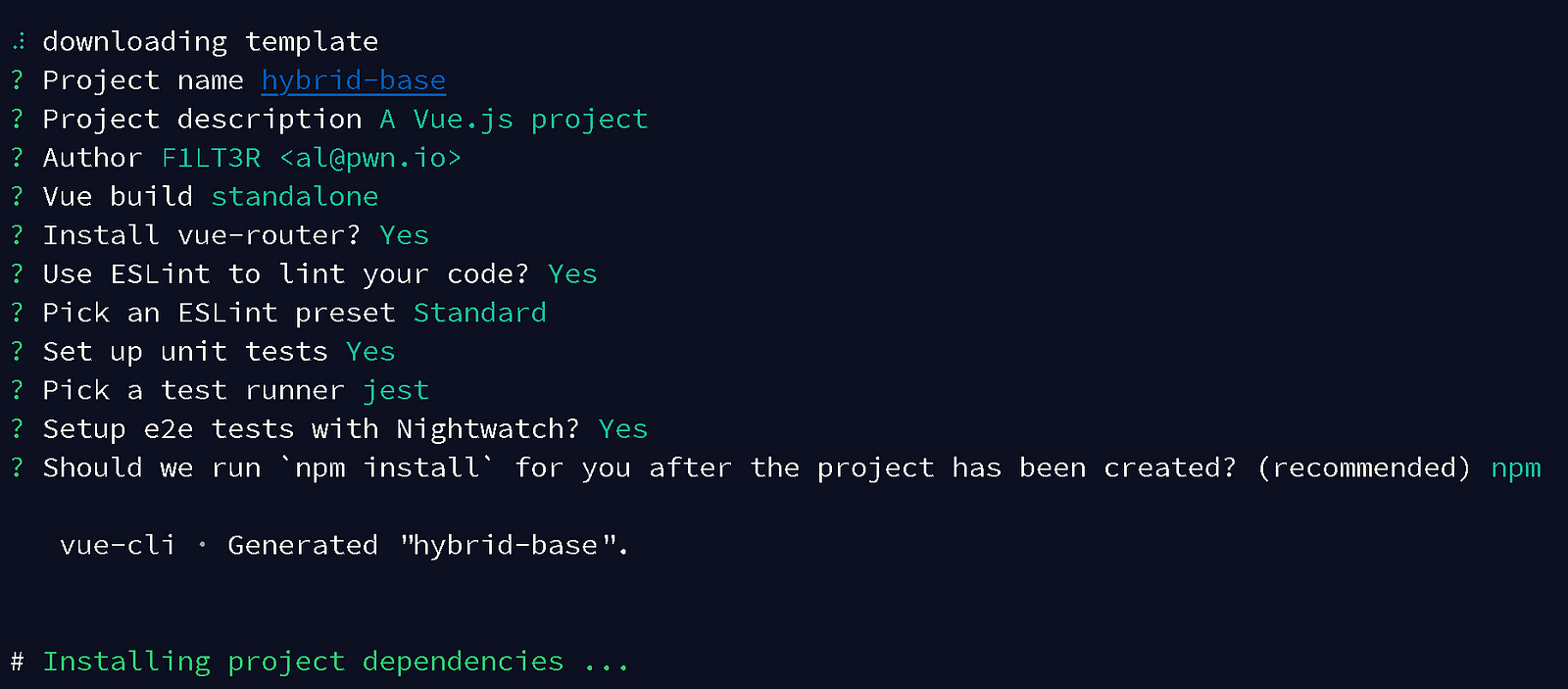Select the question mark beside Author
Viewport: 1568px width, 689px height.
17,158
